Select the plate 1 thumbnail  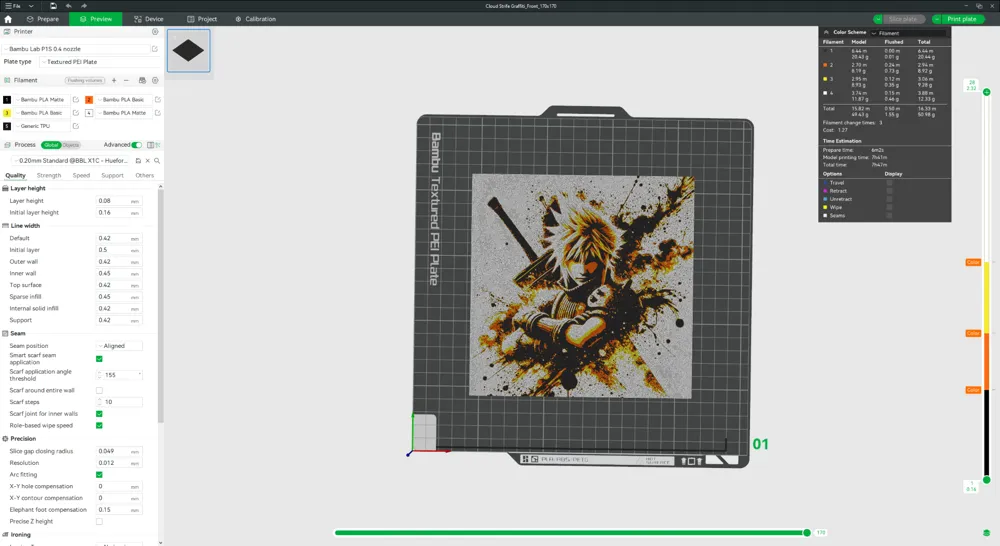tap(189, 50)
